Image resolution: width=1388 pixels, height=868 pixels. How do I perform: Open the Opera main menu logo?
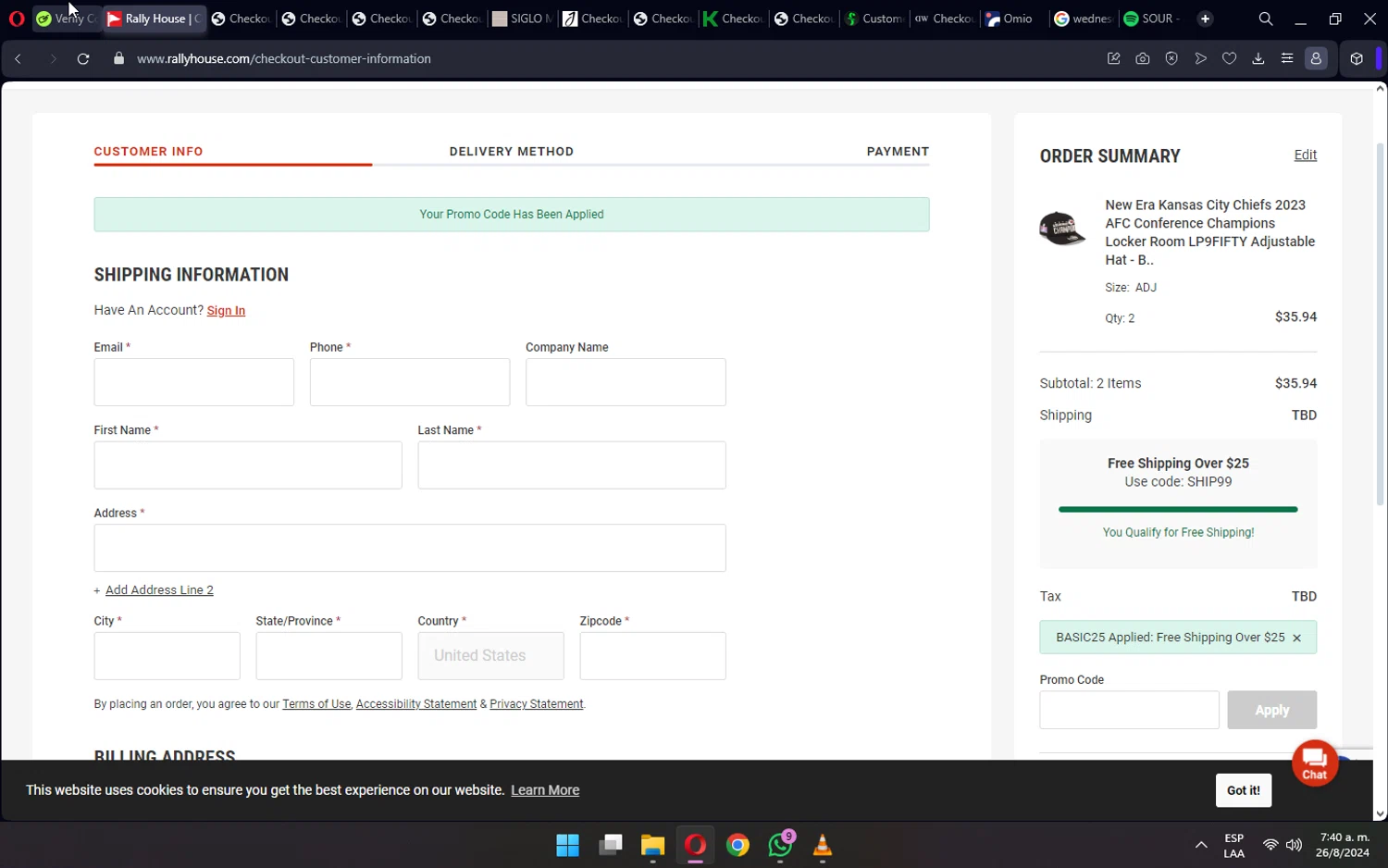pyautogui.click(x=17, y=19)
